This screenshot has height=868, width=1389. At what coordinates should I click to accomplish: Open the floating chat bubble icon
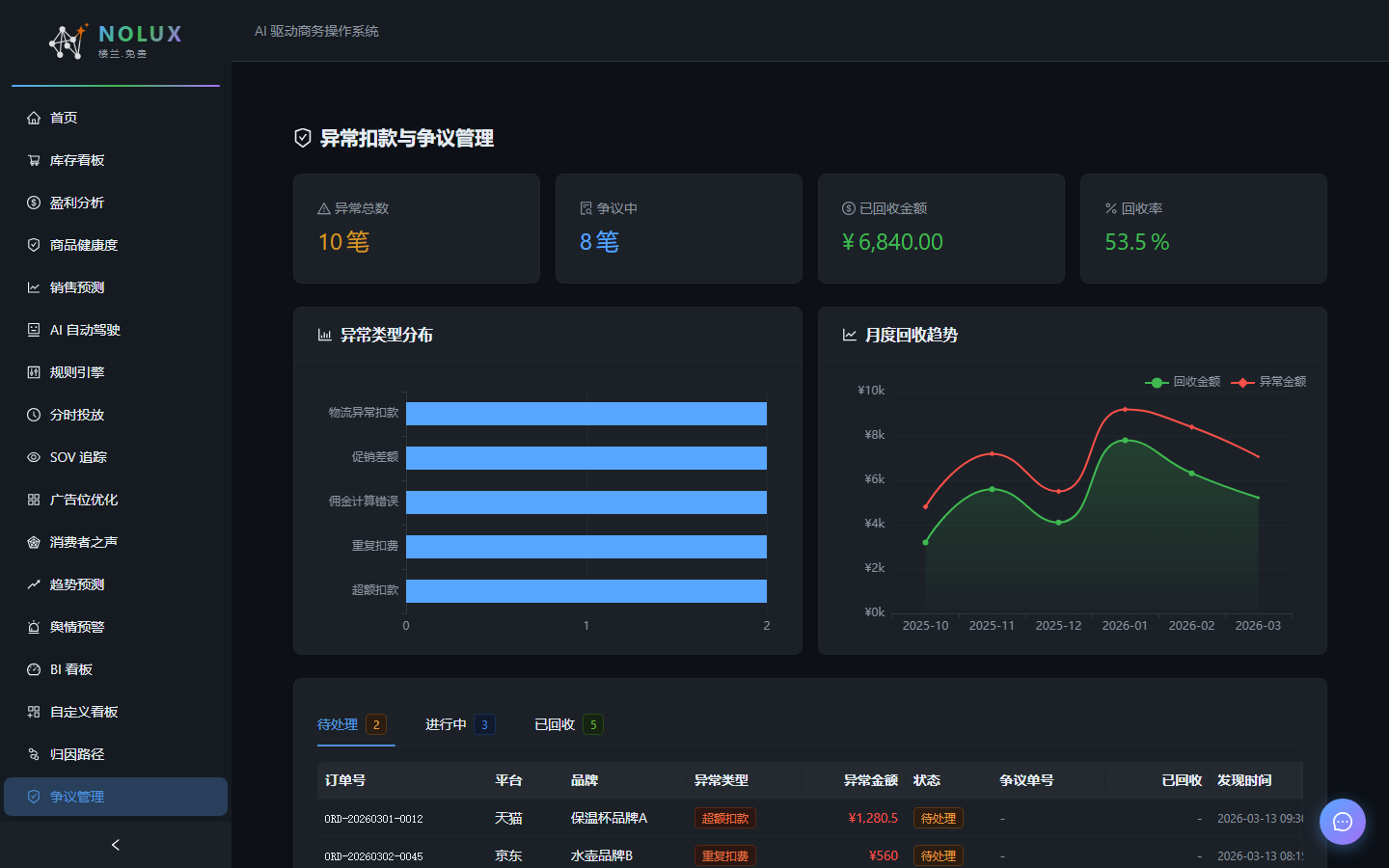click(1343, 822)
